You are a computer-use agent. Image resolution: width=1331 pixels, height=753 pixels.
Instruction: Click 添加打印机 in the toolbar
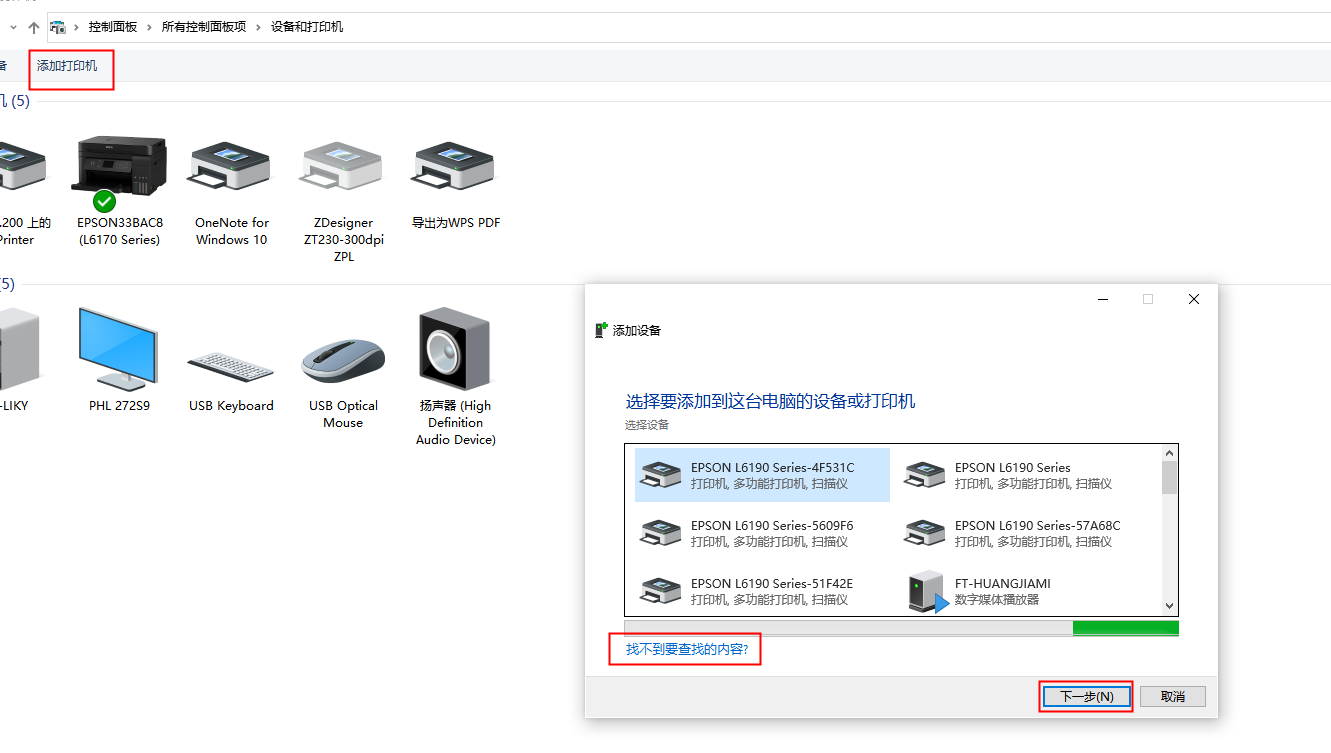[x=68, y=66]
